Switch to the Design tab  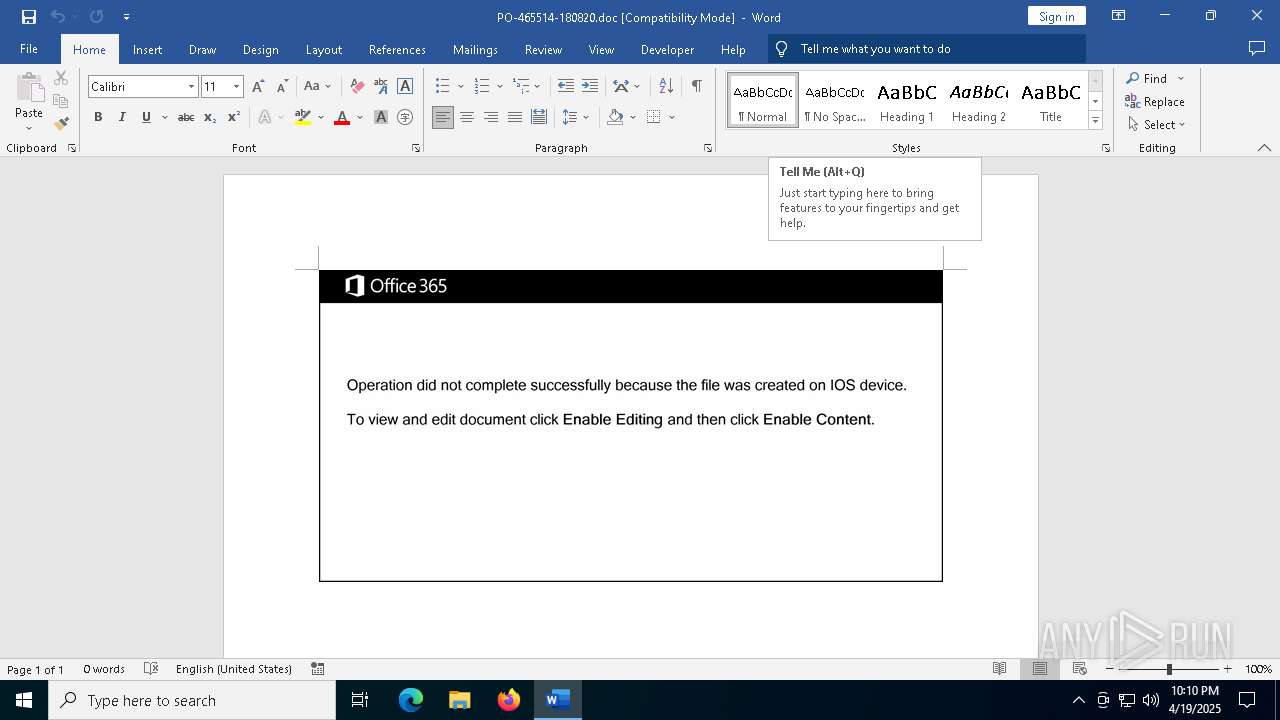coord(260,49)
